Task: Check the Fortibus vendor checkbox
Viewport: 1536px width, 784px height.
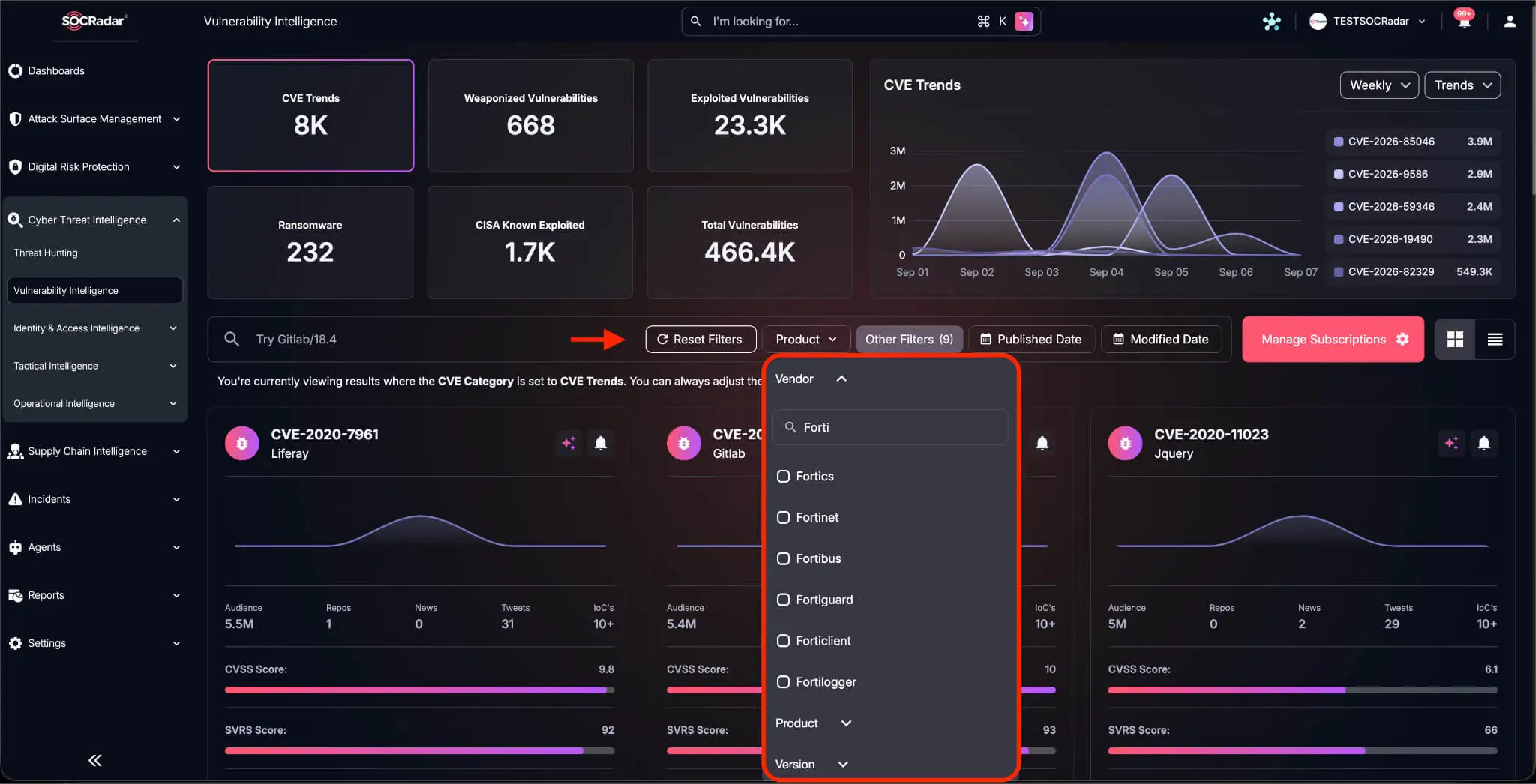Action: coord(783,558)
